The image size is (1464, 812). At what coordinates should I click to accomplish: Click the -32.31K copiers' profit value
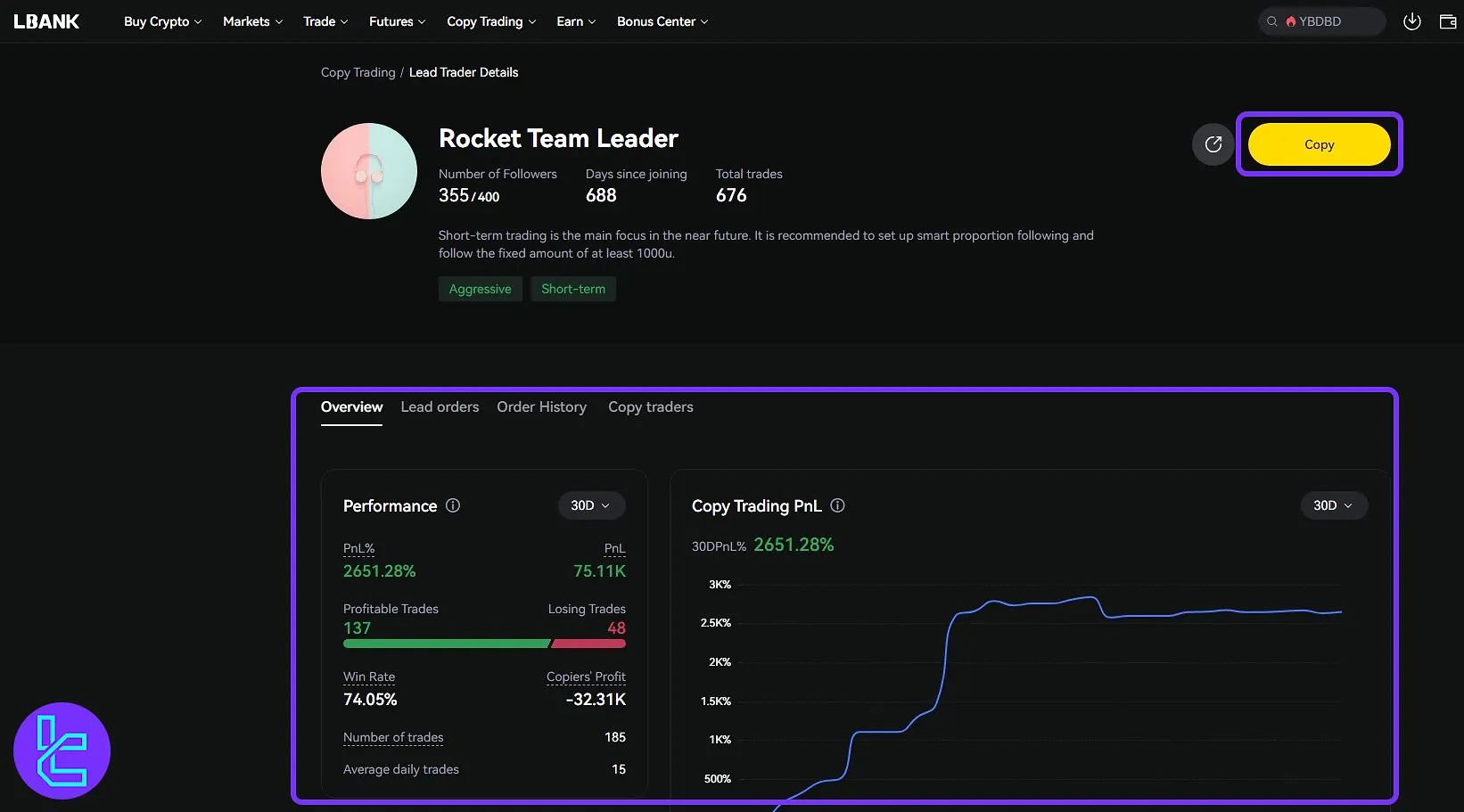[x=596, y=700]
